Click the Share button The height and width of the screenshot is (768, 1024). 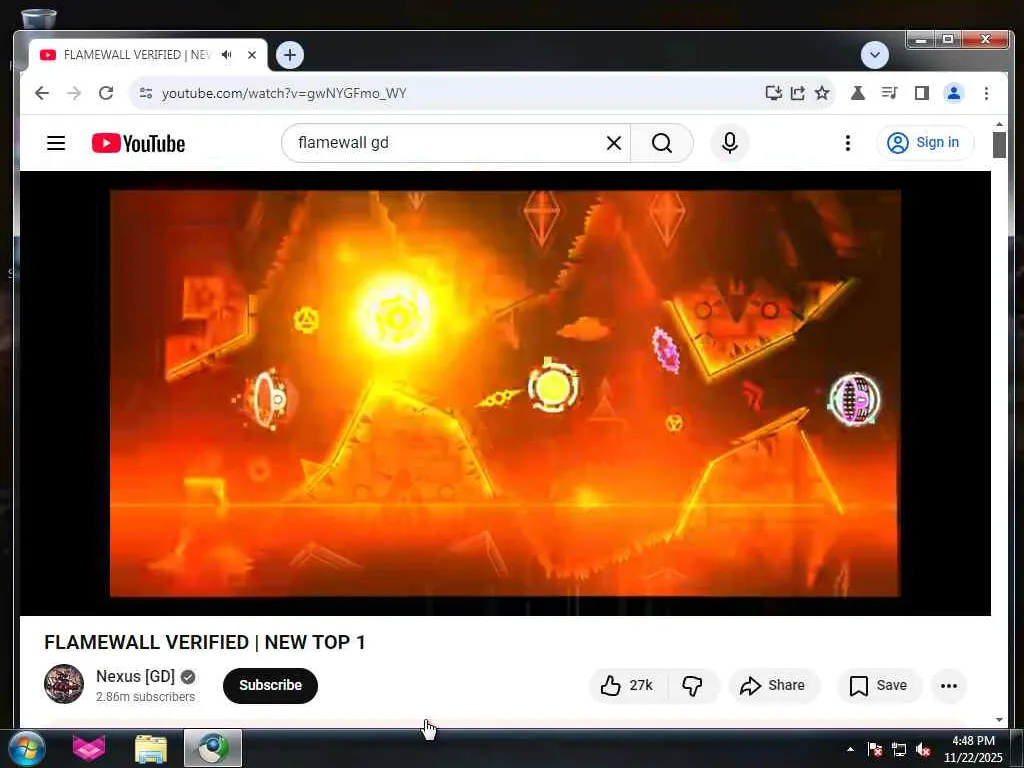pyautogui.click(x=773, y=686)
